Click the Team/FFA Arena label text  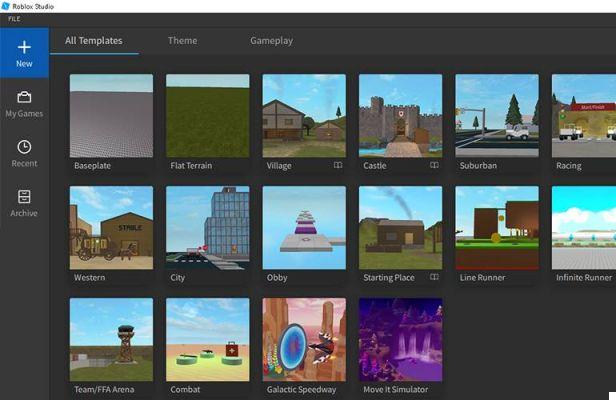pos(104,389)
